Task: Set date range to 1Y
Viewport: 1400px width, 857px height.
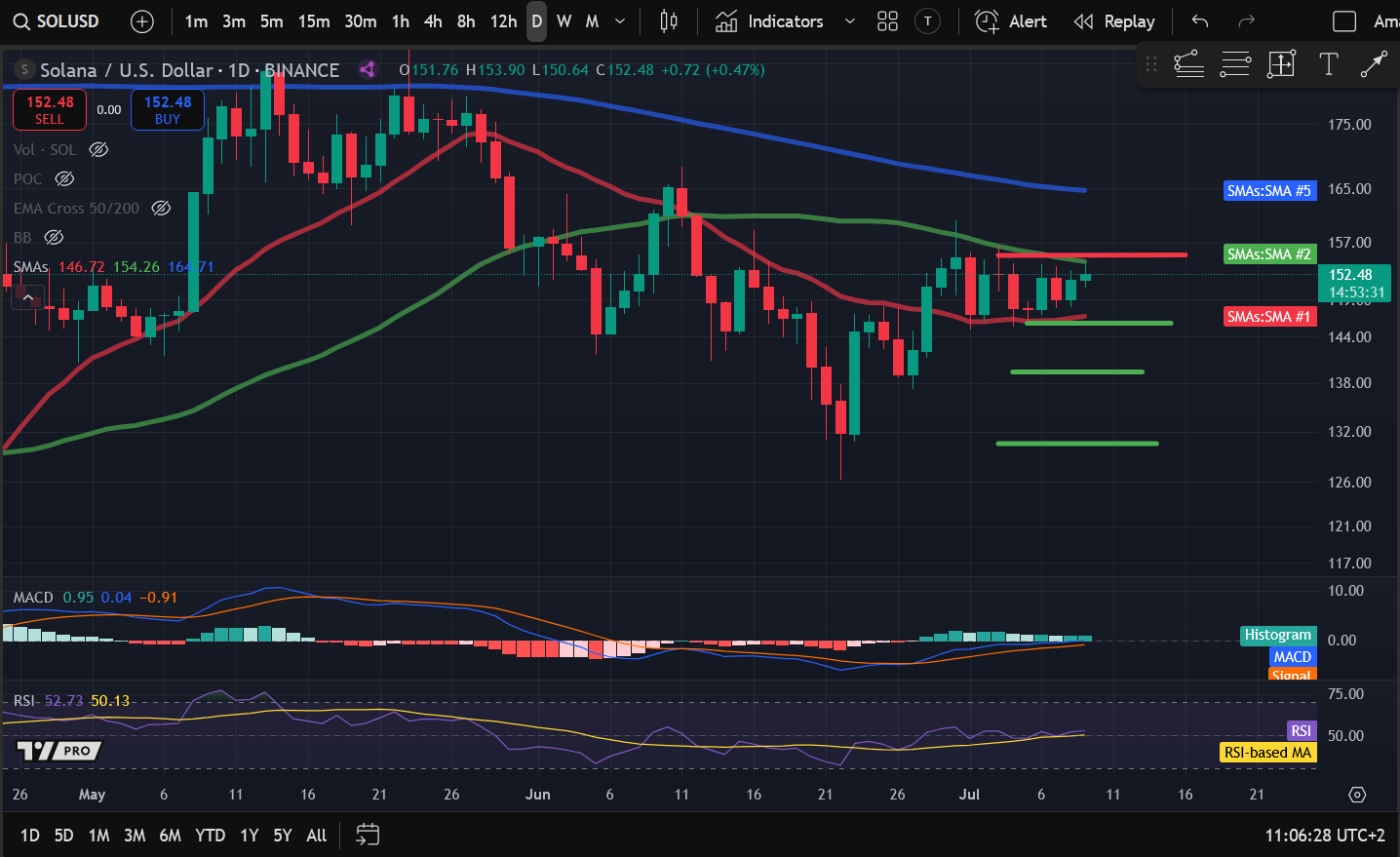Action: click(250, 835)
